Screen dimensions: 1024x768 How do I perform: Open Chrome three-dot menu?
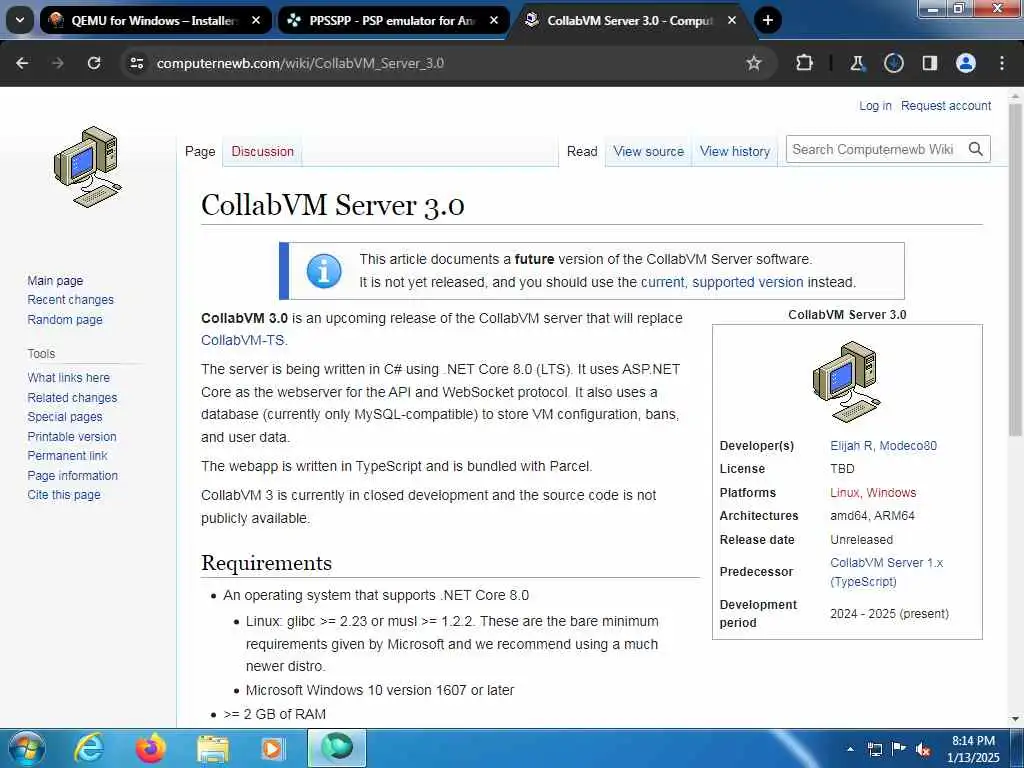point(1002,63)
